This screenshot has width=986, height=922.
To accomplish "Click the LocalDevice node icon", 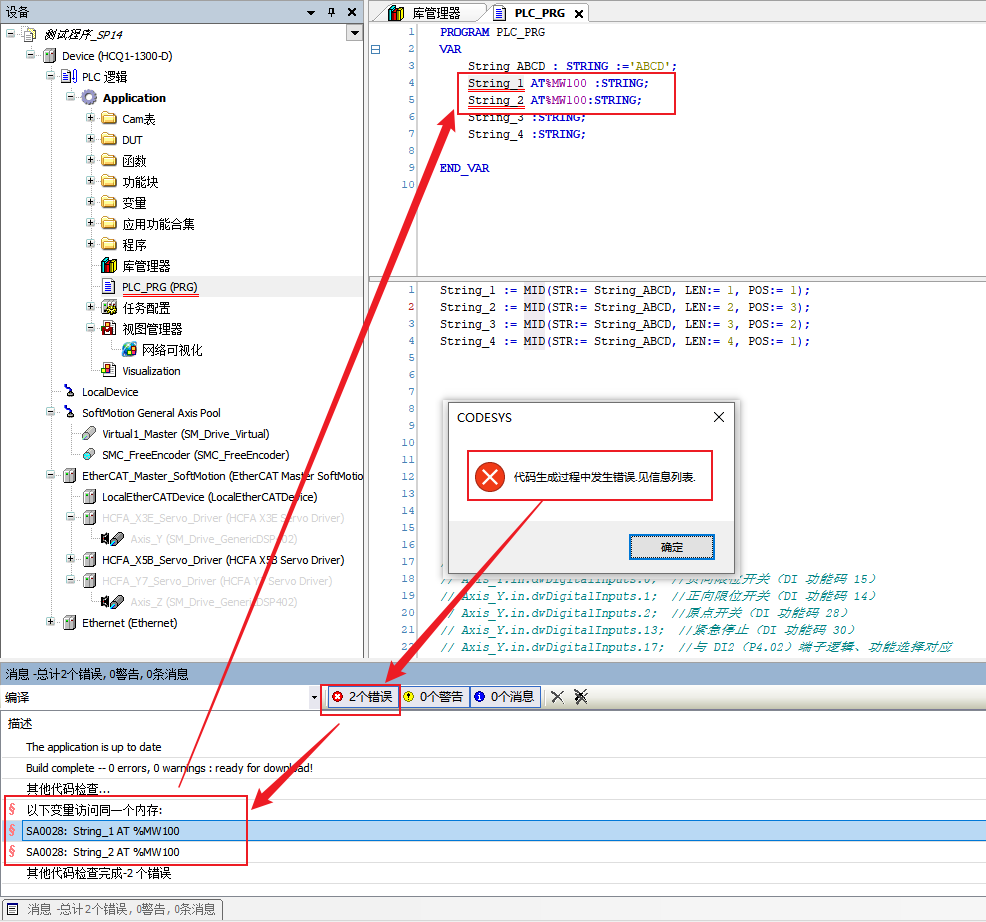I will tap(68, 392).
